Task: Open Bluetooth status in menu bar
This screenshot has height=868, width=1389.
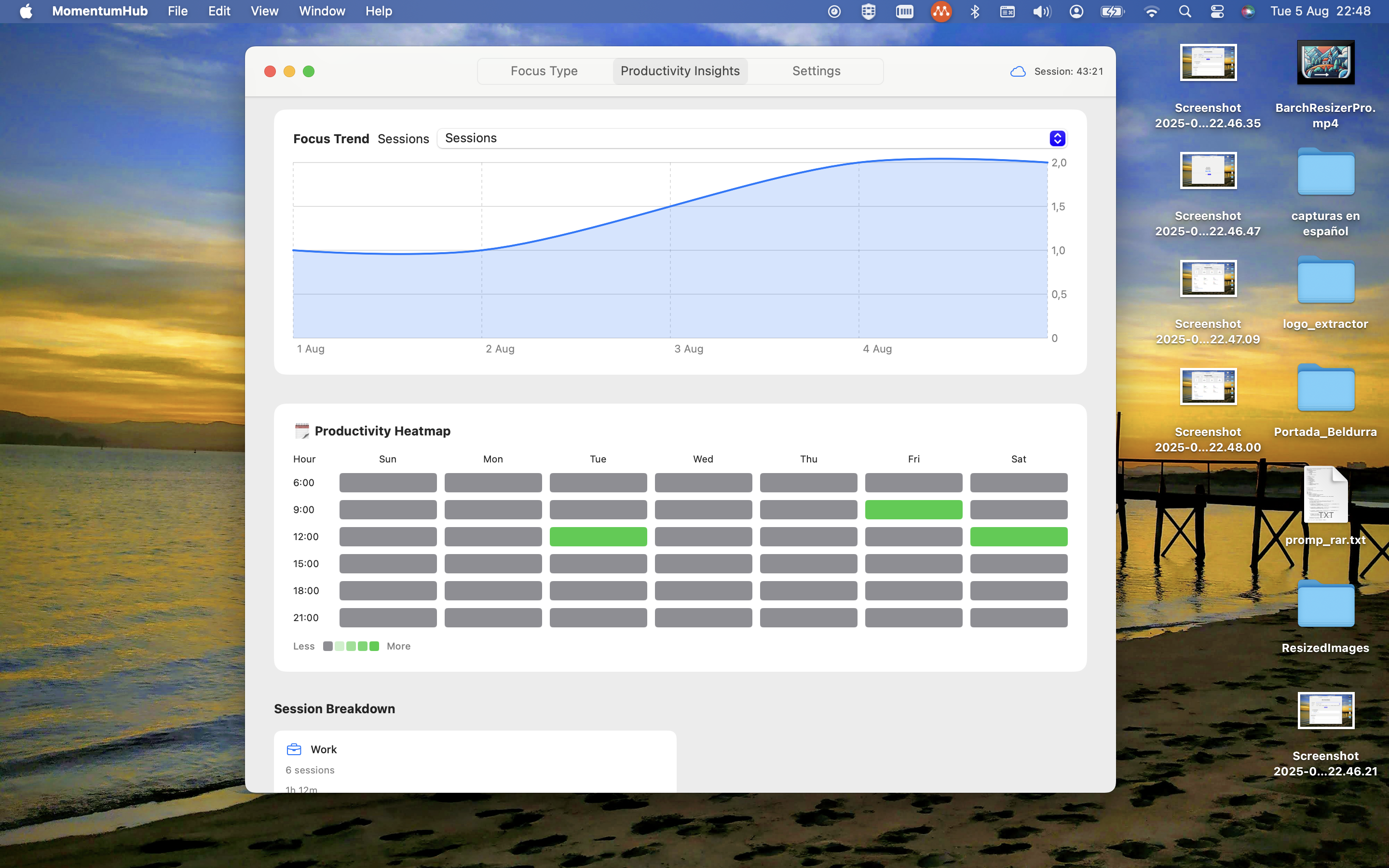Action: click(975, 11)
